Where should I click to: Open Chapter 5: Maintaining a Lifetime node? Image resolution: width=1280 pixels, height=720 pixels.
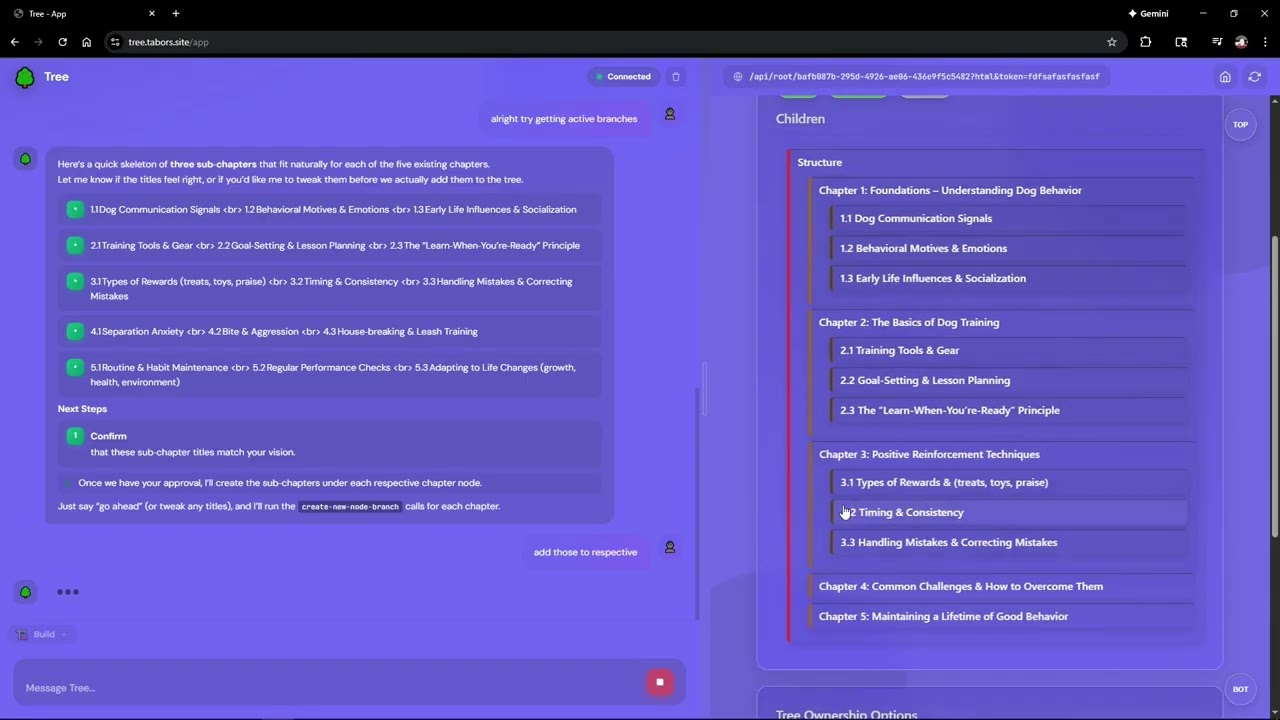[943, 616]
